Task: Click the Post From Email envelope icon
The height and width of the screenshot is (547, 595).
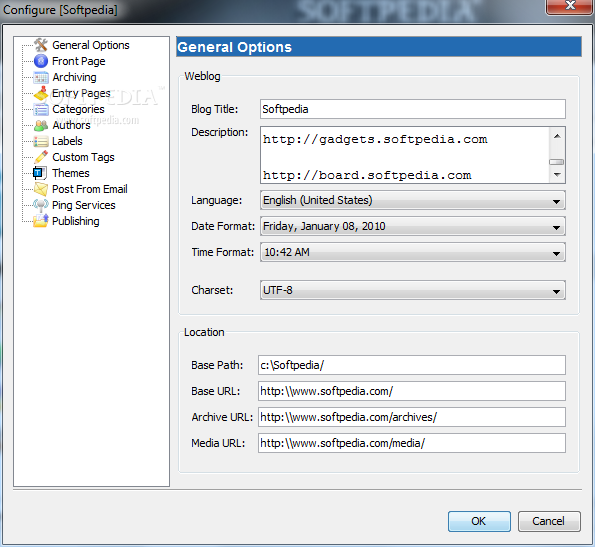Action: coord(41,189)
